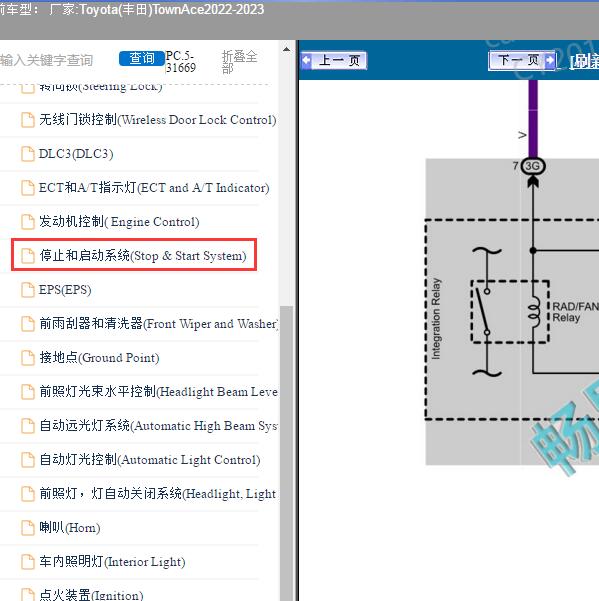This screenshot has width=599, height=601.
Task: Click the list panel scrollbar thumb
Action: pyautogui.click(x=286, y=452)
